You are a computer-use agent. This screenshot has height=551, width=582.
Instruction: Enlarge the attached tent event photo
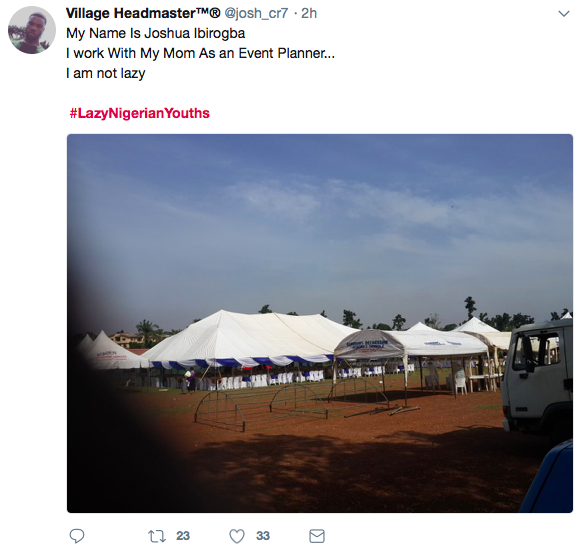[x=320, y=323]
